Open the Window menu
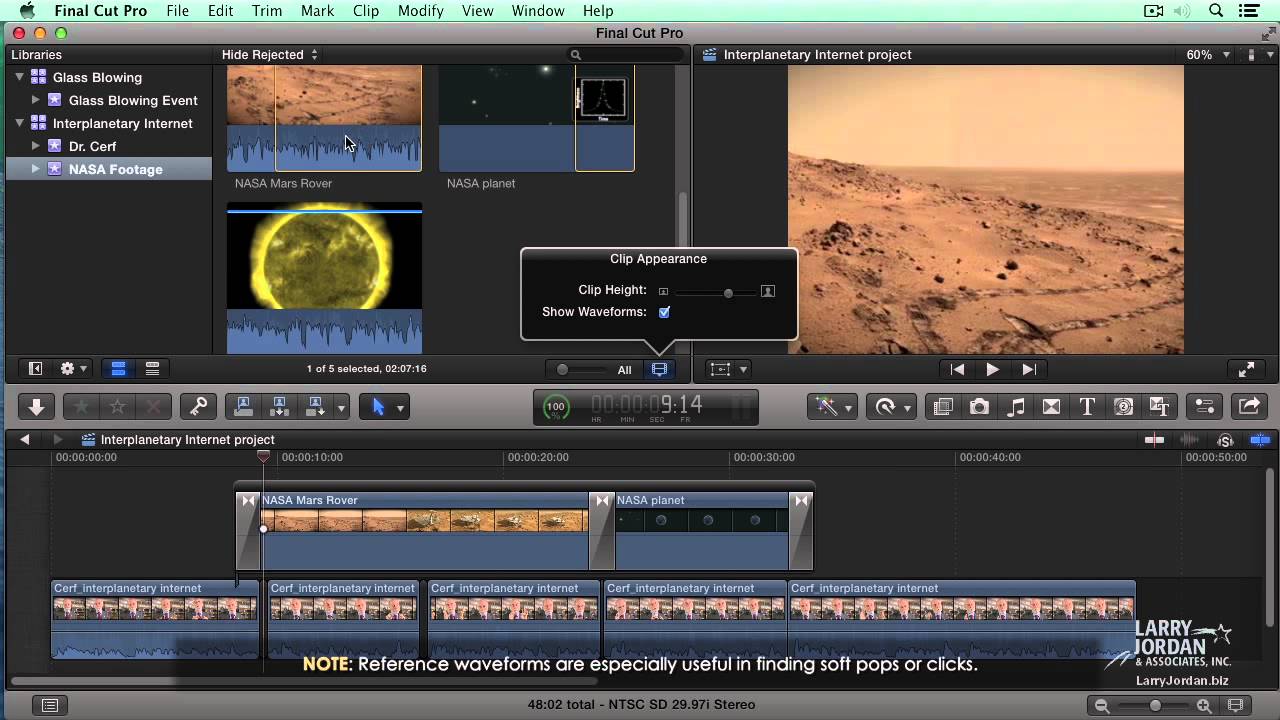Screen dimensions: 1280x720 [x=538, y=11]
